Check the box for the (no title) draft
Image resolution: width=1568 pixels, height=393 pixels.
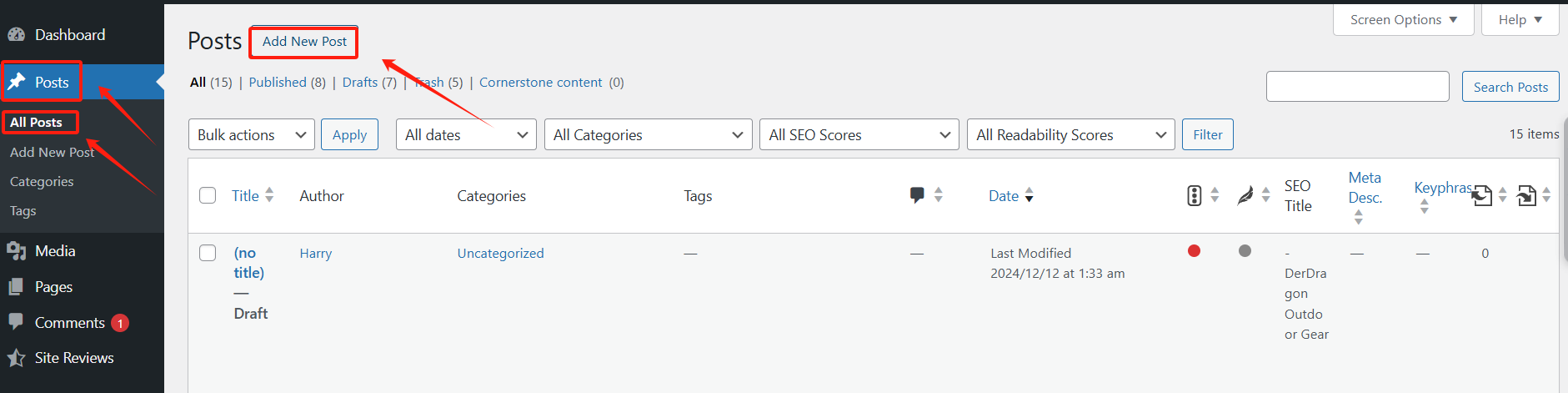[x=208, y=253]
